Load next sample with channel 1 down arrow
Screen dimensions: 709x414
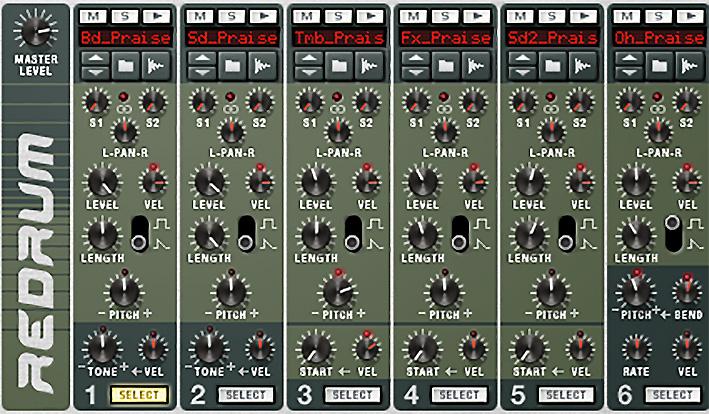pyautogui.click(x=95, y=72)
